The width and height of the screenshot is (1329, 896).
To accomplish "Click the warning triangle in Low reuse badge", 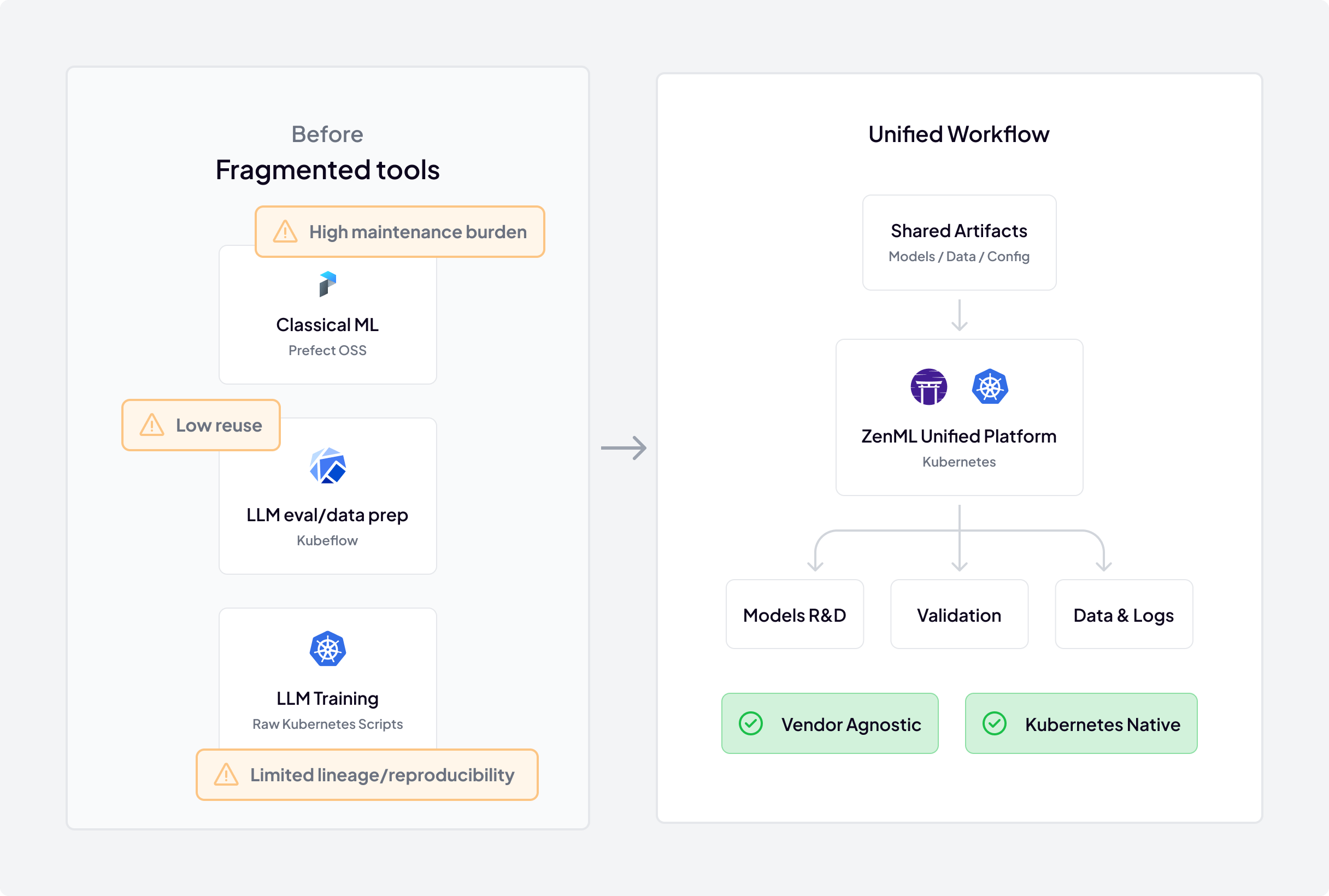I will [x=151, y=425].
